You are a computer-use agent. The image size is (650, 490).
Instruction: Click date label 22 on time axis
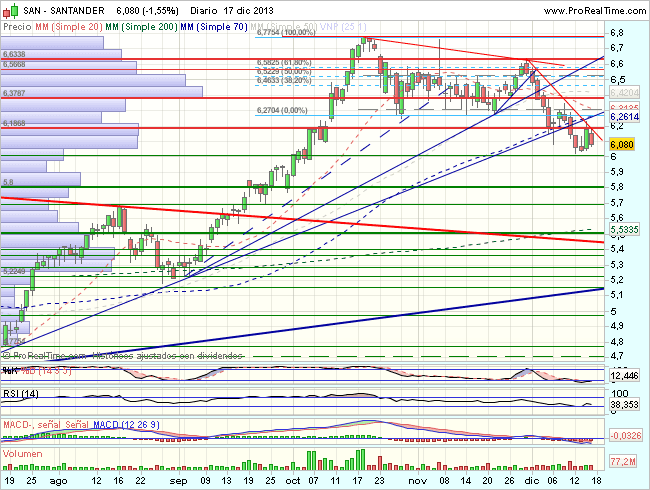pos(141,481)
